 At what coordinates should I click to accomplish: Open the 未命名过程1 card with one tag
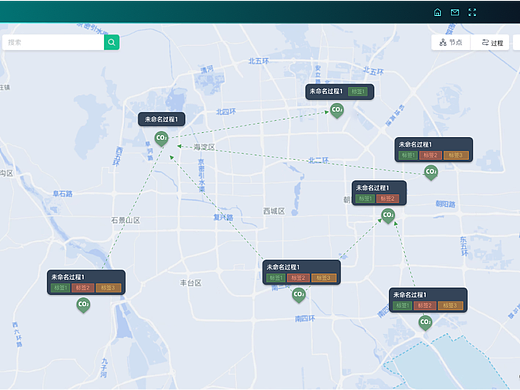(340, 91)
